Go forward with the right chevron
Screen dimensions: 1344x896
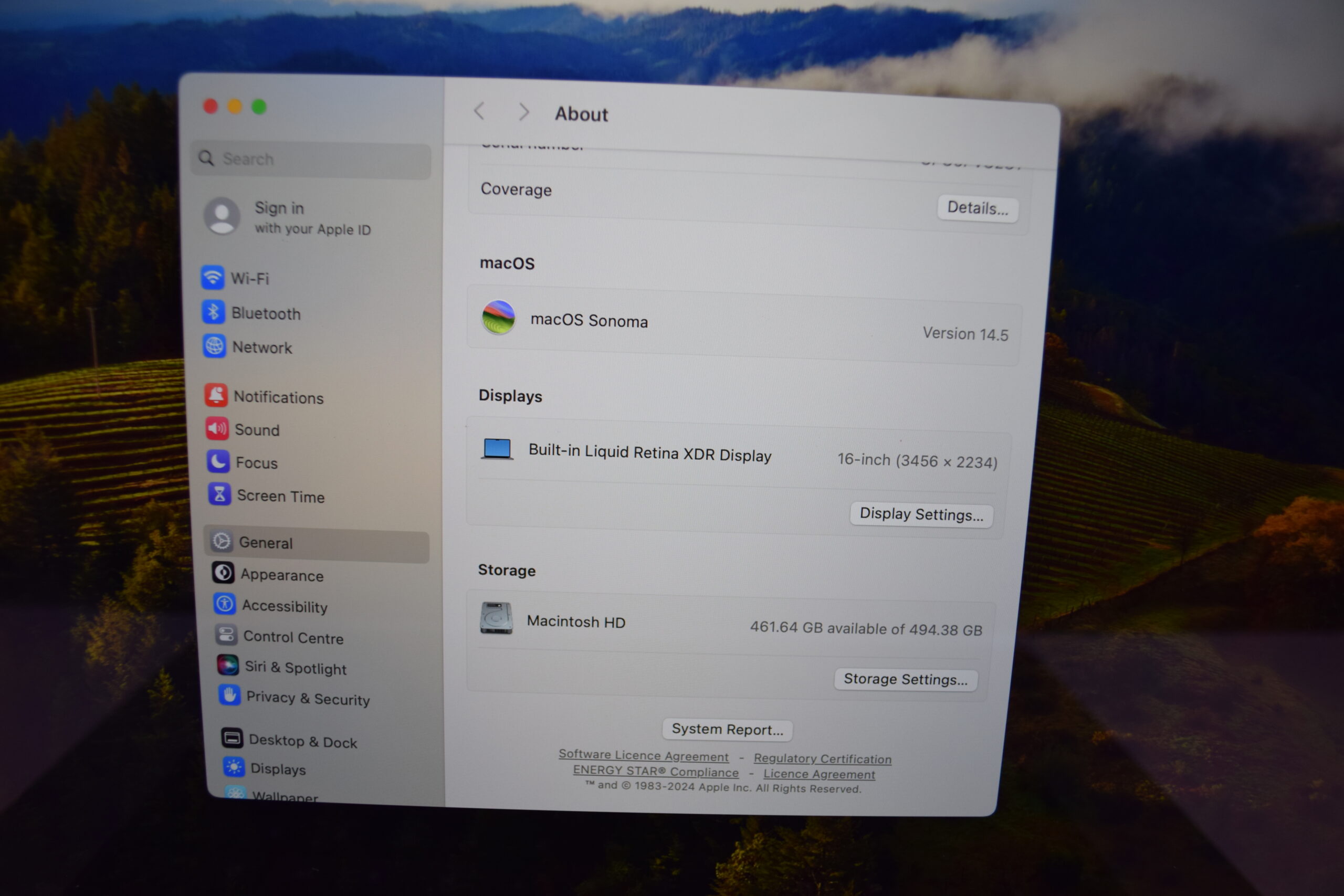(523, 112)
